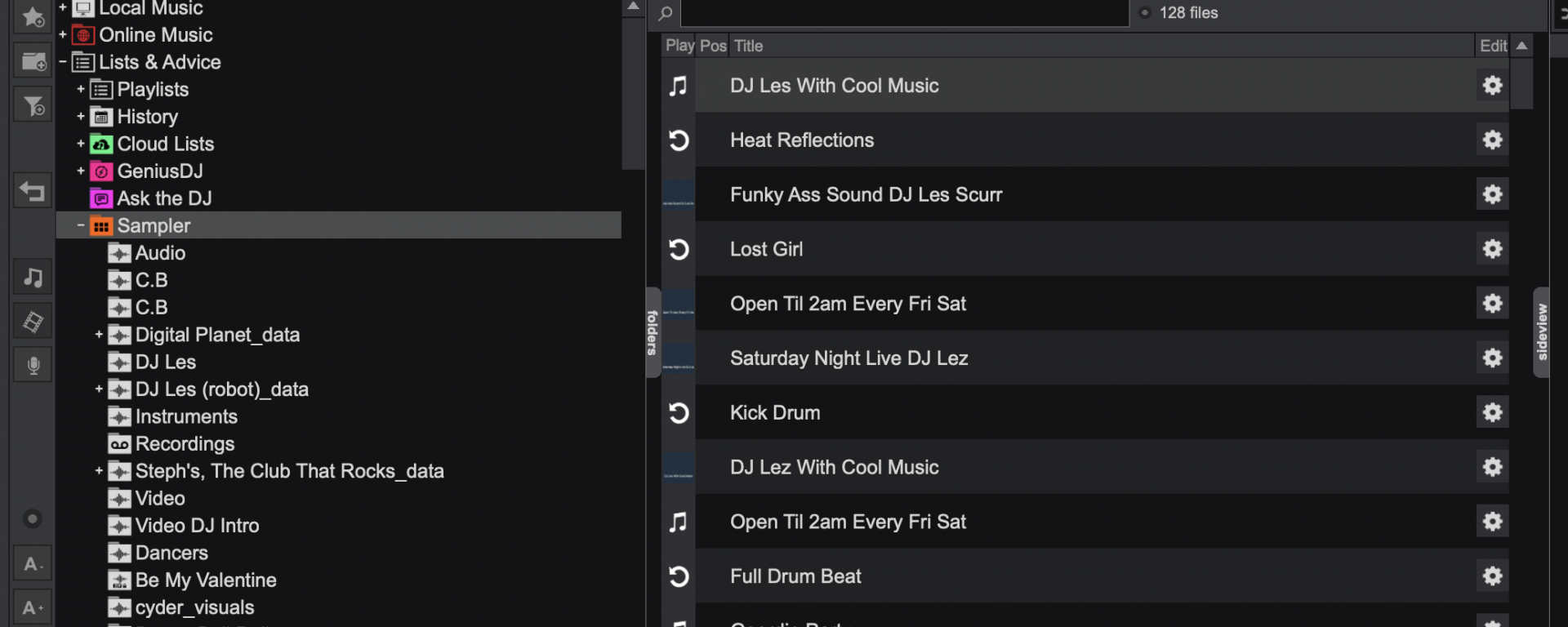Select the Video DJ Intro folder
Viewport: 1568px width, 627px height.
197,526
